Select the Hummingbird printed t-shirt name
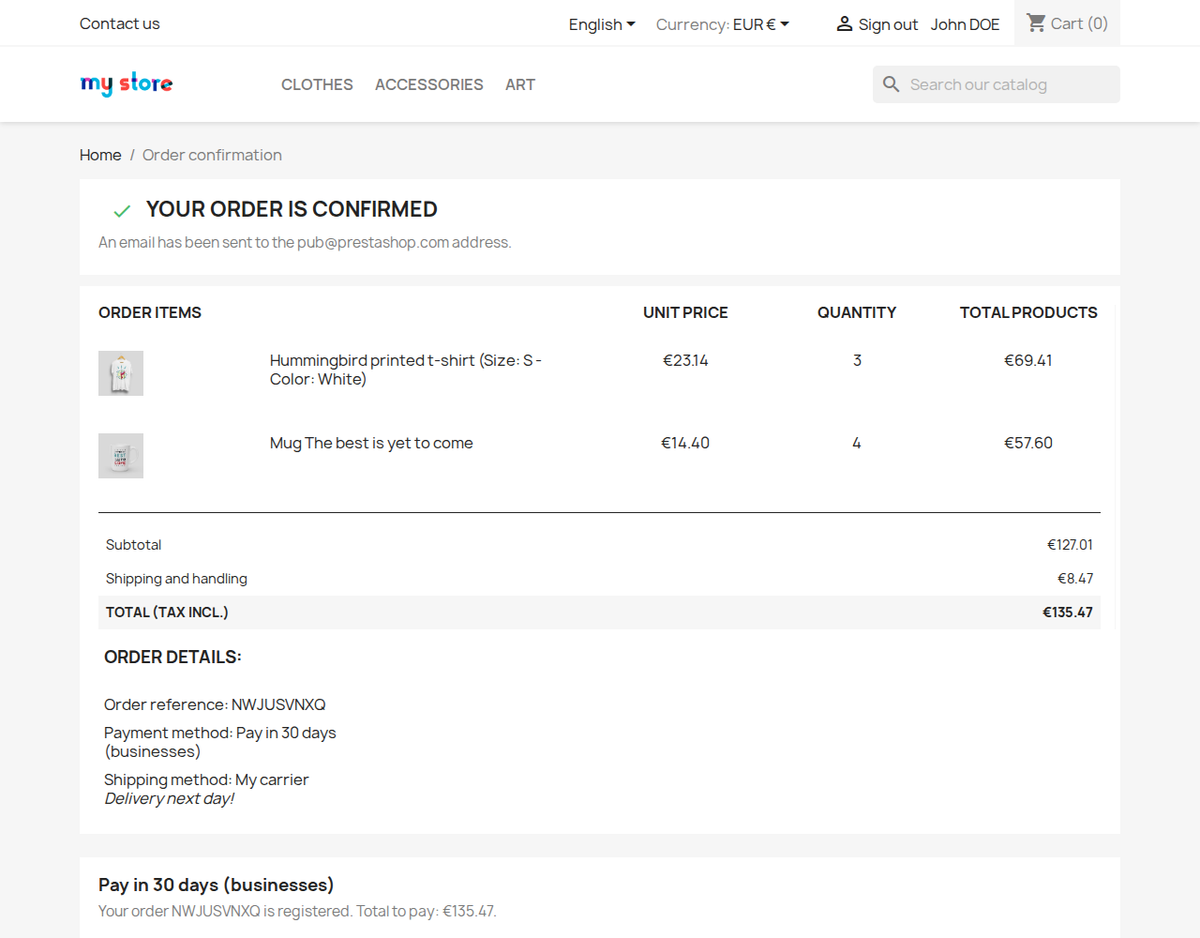The width and height of the screenshot is (1200, 938). click(x=406, y=370)
